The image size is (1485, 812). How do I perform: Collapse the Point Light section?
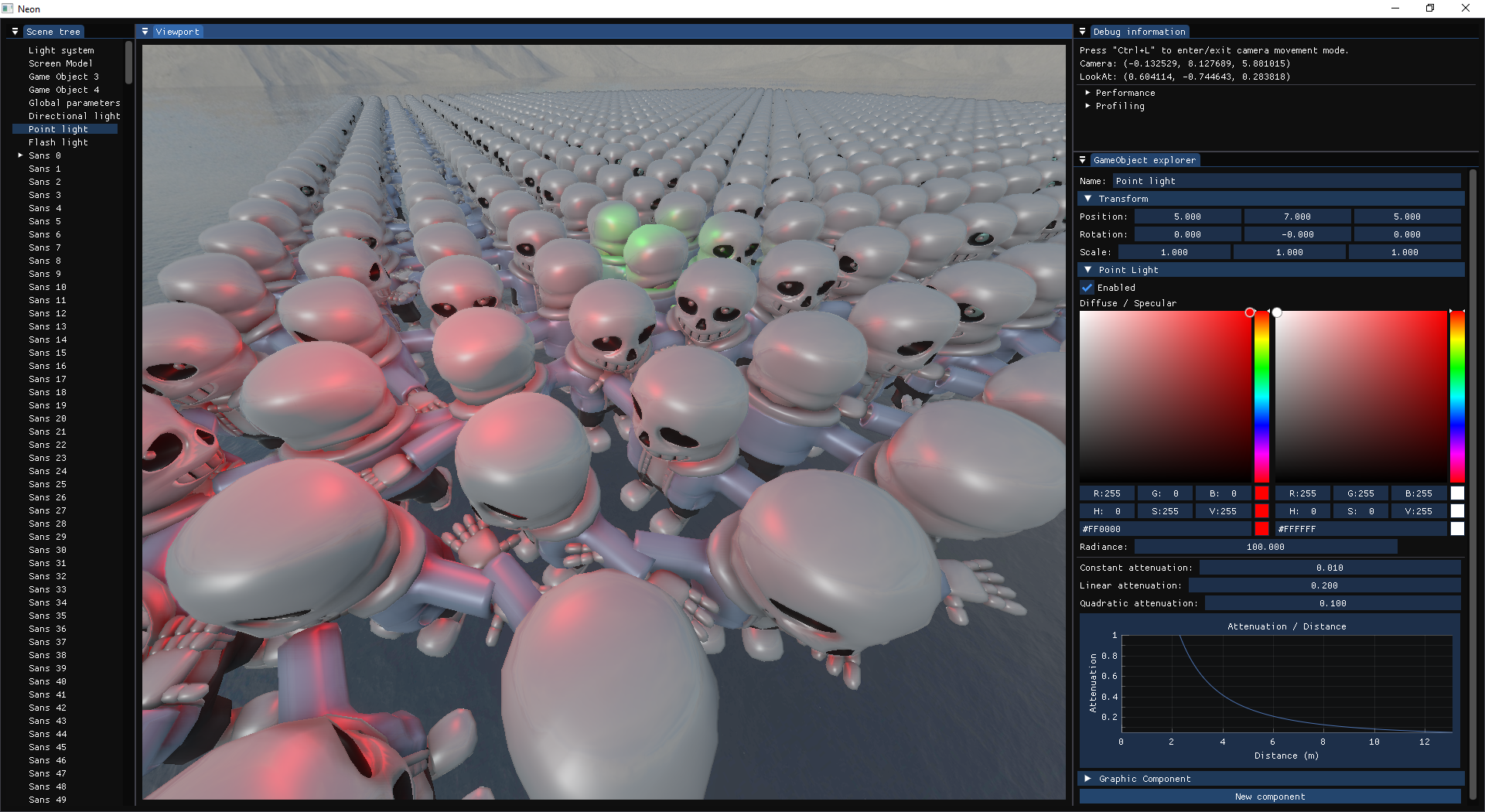[x=1087, y=270]
